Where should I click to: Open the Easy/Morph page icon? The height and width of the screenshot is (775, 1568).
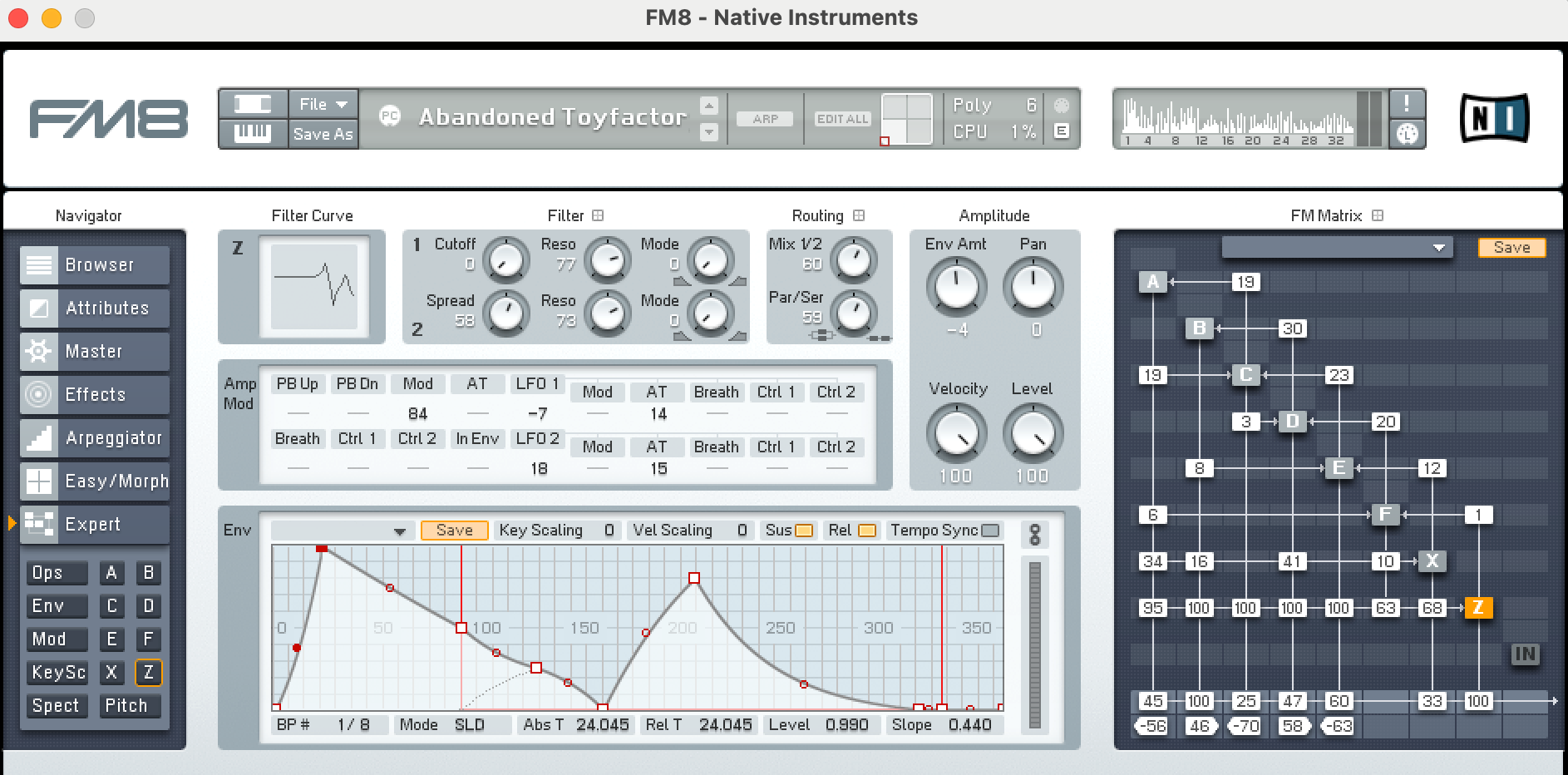pyautogui.click(x=39, y=481)
